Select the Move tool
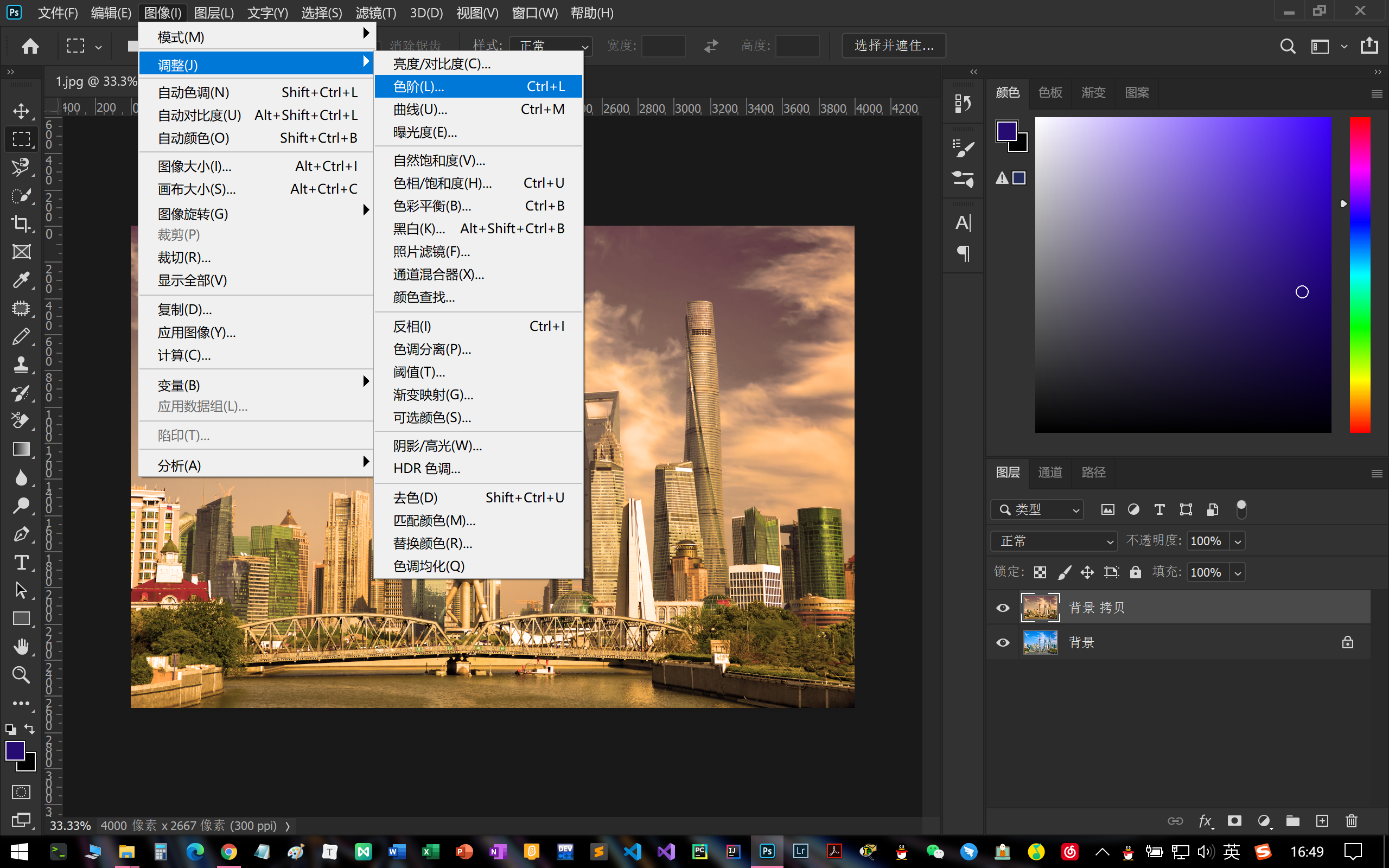Viewport: 1389px width, 868px height. point(21,111)
